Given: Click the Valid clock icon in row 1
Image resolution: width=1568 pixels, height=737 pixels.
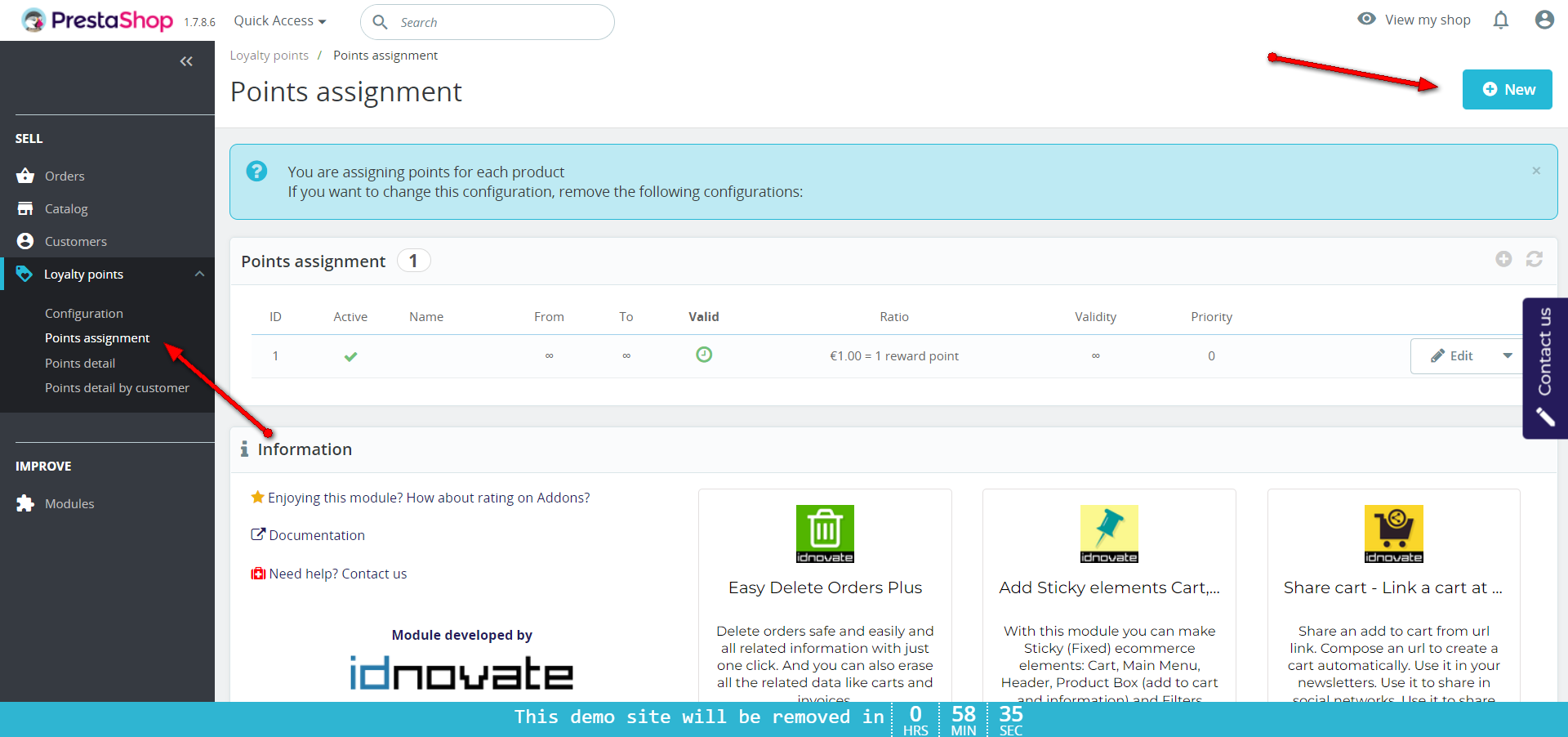Looking at the screenshot, I should coord(704,355).
